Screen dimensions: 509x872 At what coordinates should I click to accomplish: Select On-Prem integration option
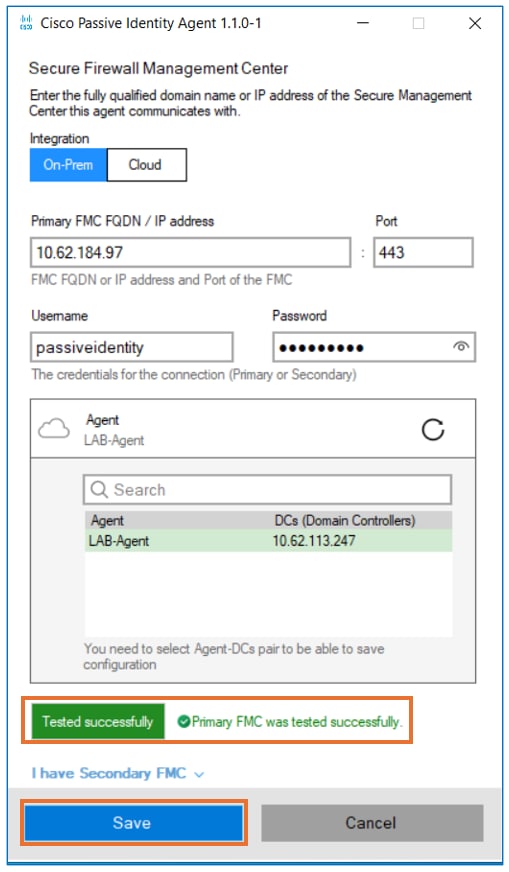coord(68,165)
